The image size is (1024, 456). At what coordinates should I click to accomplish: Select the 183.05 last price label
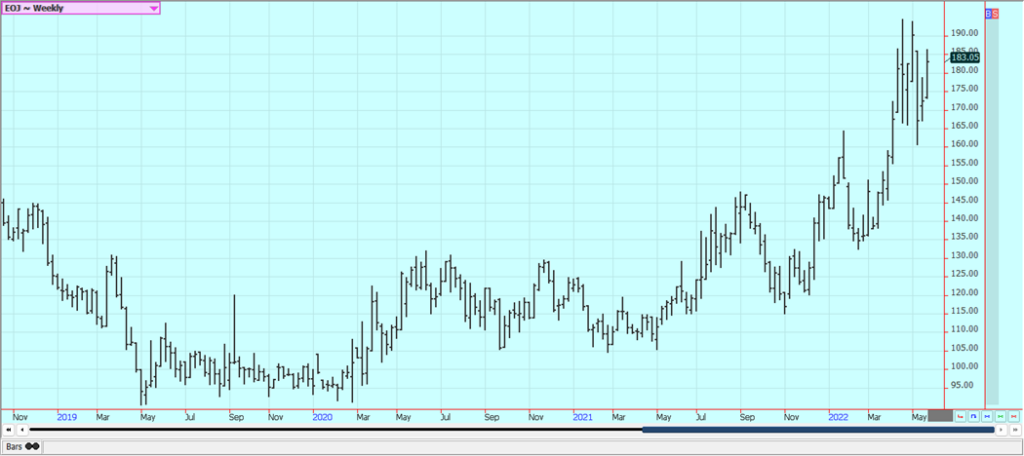click(965, 57)
